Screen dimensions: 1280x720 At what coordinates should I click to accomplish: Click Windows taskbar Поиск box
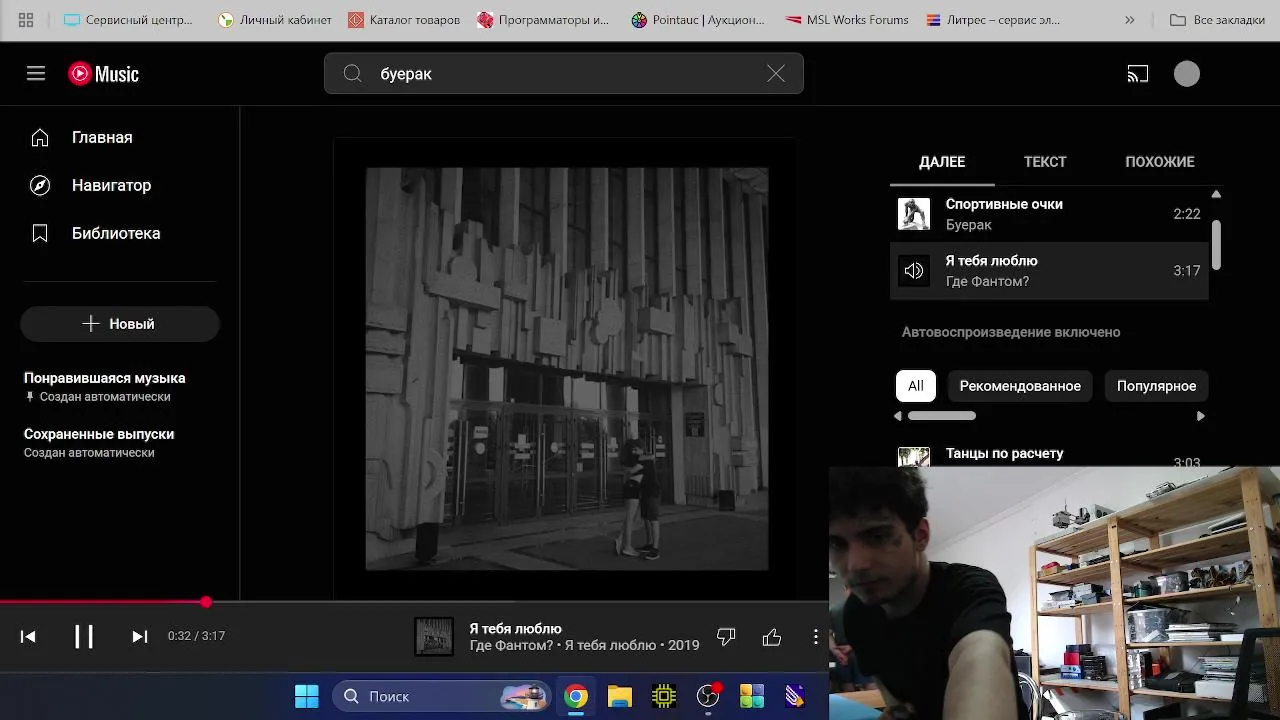[444, 696]
